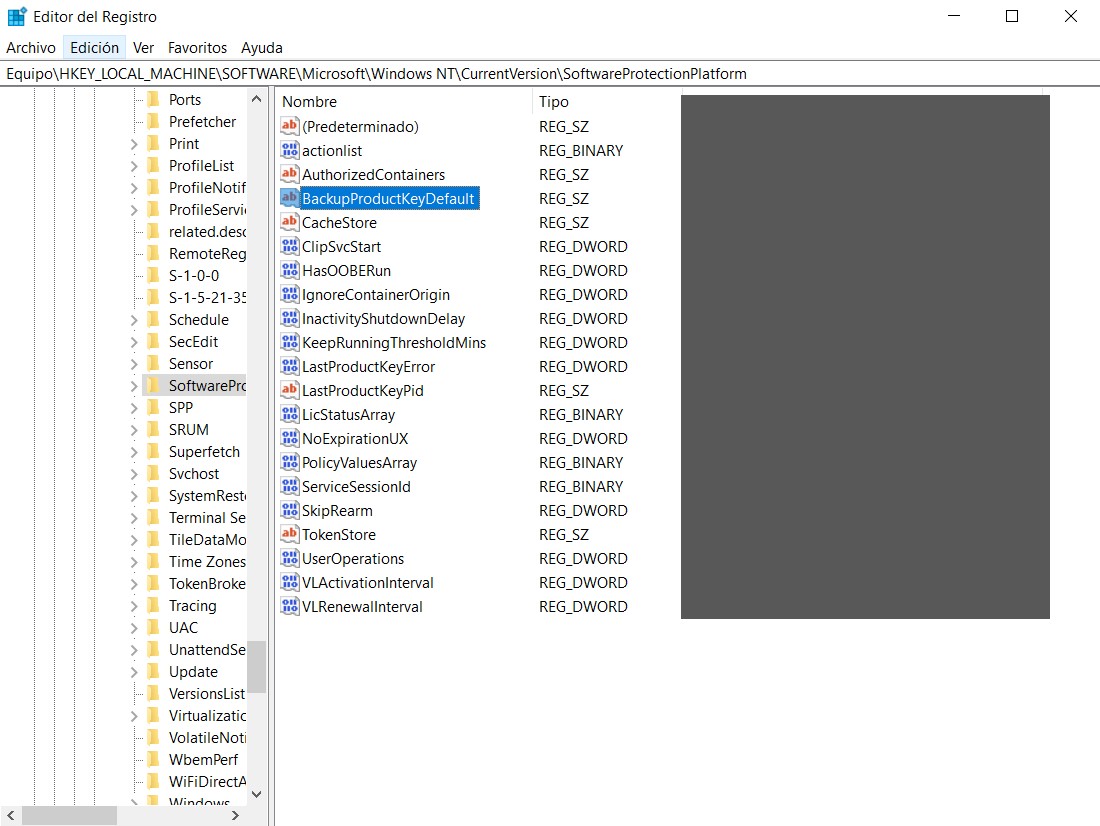
Task: Click the tree's scroll left arrow
Action: tap(11, 815)
